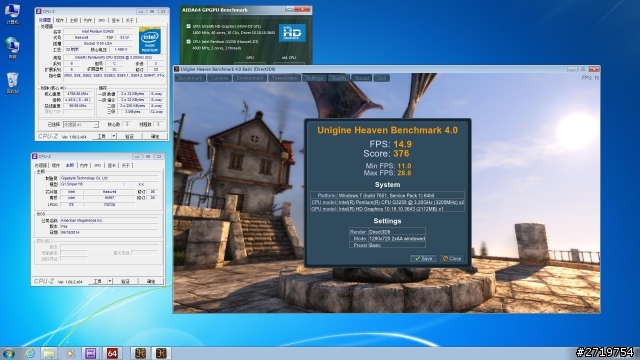
Task: Click the Platform Windows 7 row in results
Action: coord(387,195)
